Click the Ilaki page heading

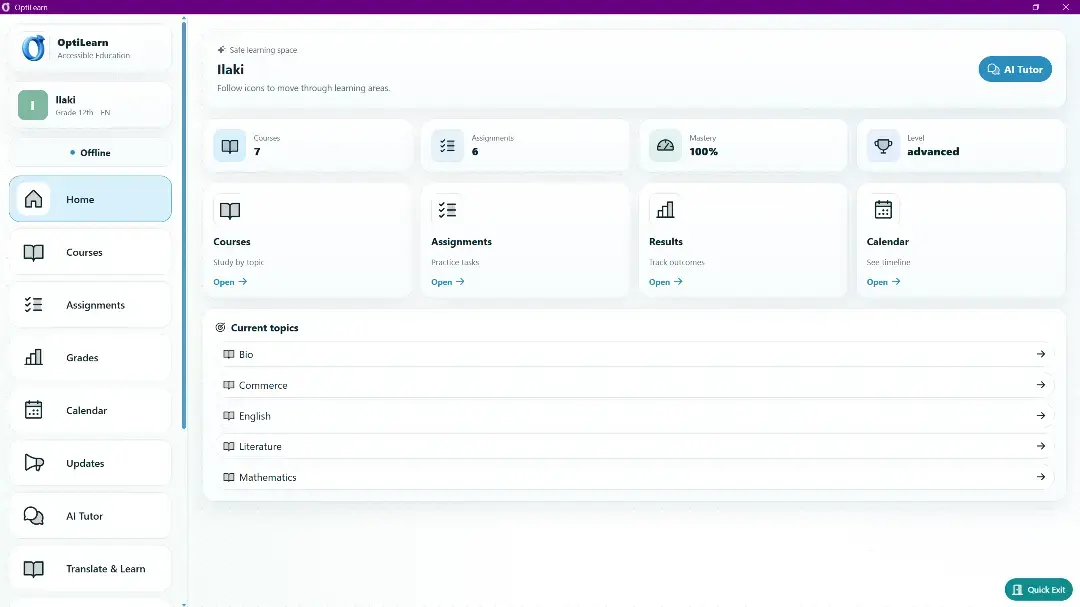pyautogui.click(x=230, y=69)
